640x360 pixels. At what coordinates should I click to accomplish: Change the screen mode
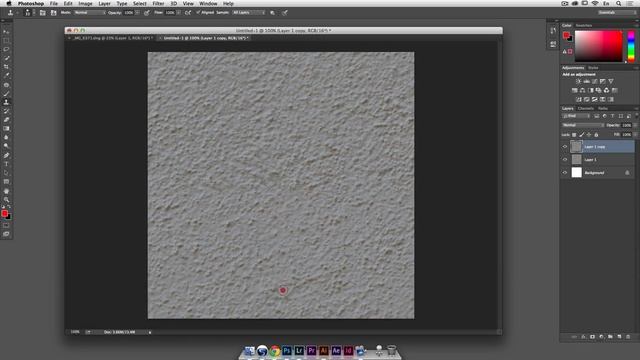(6, 234)
